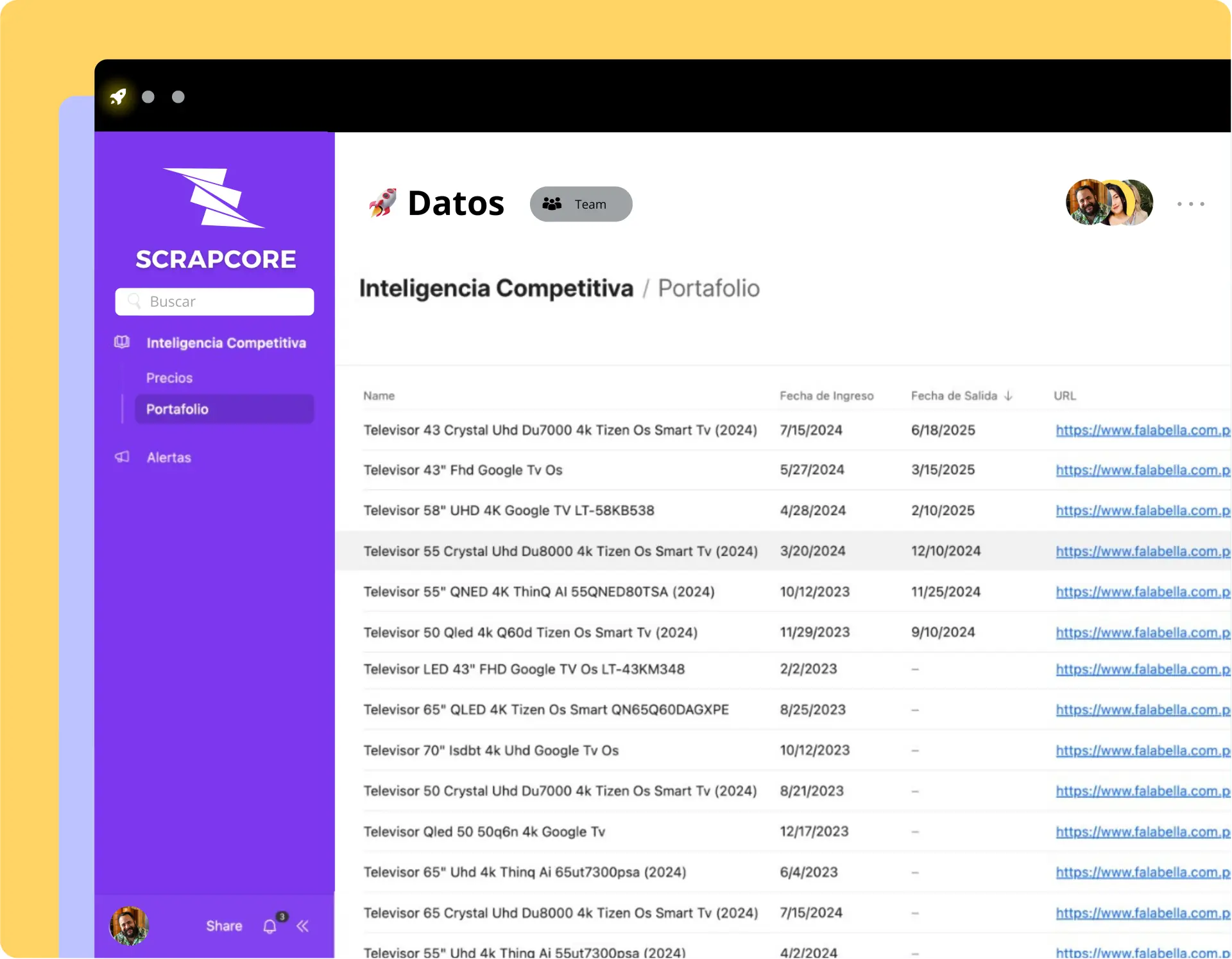Expand Inteligencia Competitiva in the sidebar
This screenshot has width=1232, height=959.
pyautogui.click(x=226, y=343)
